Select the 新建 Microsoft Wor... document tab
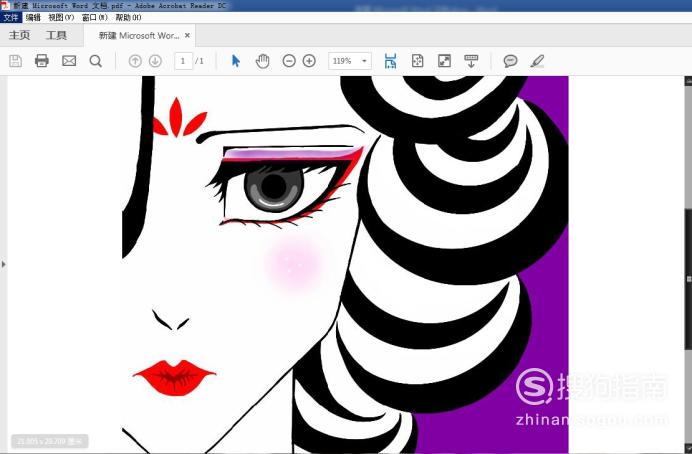 tap(139, 36)
